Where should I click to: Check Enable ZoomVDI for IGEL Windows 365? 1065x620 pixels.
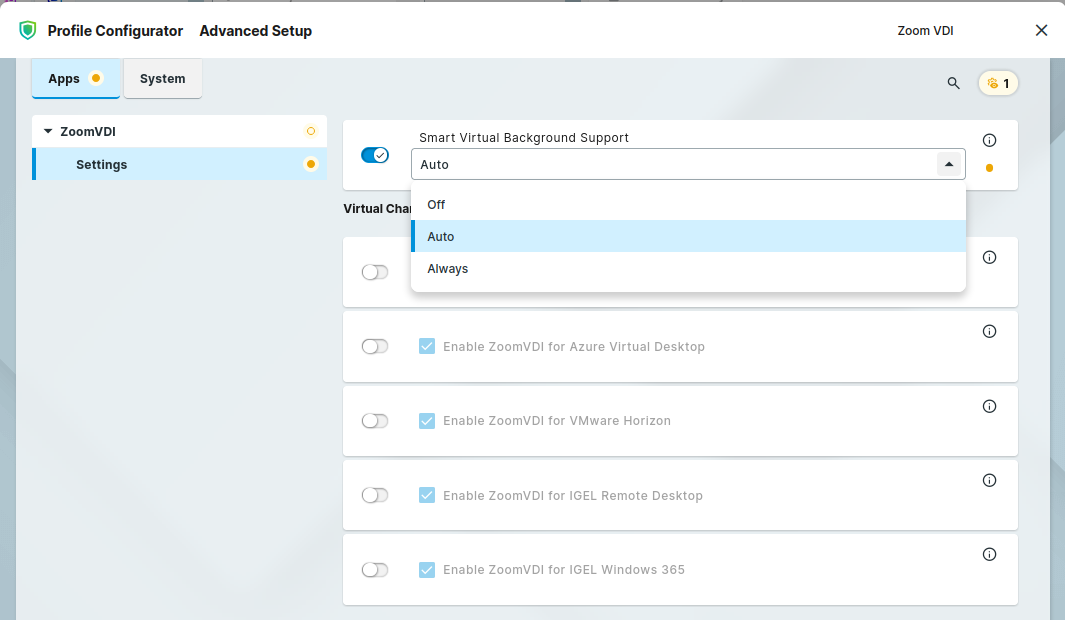427,570
